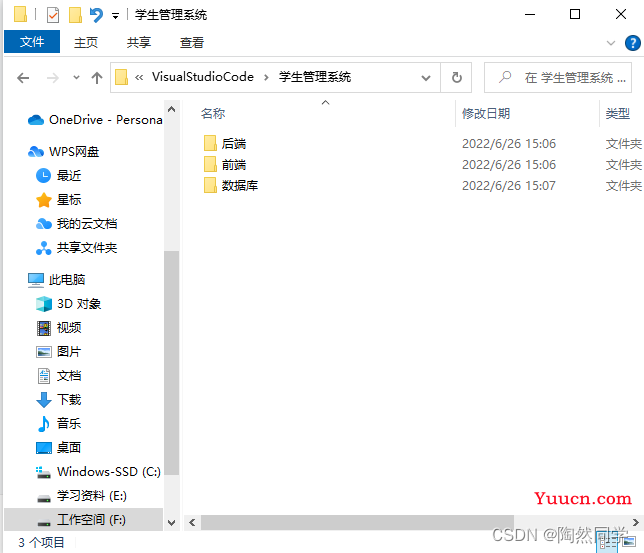This screenshot has height=553, width=644.
Task: Open the 文档 folder
Action: coord(58,376)
